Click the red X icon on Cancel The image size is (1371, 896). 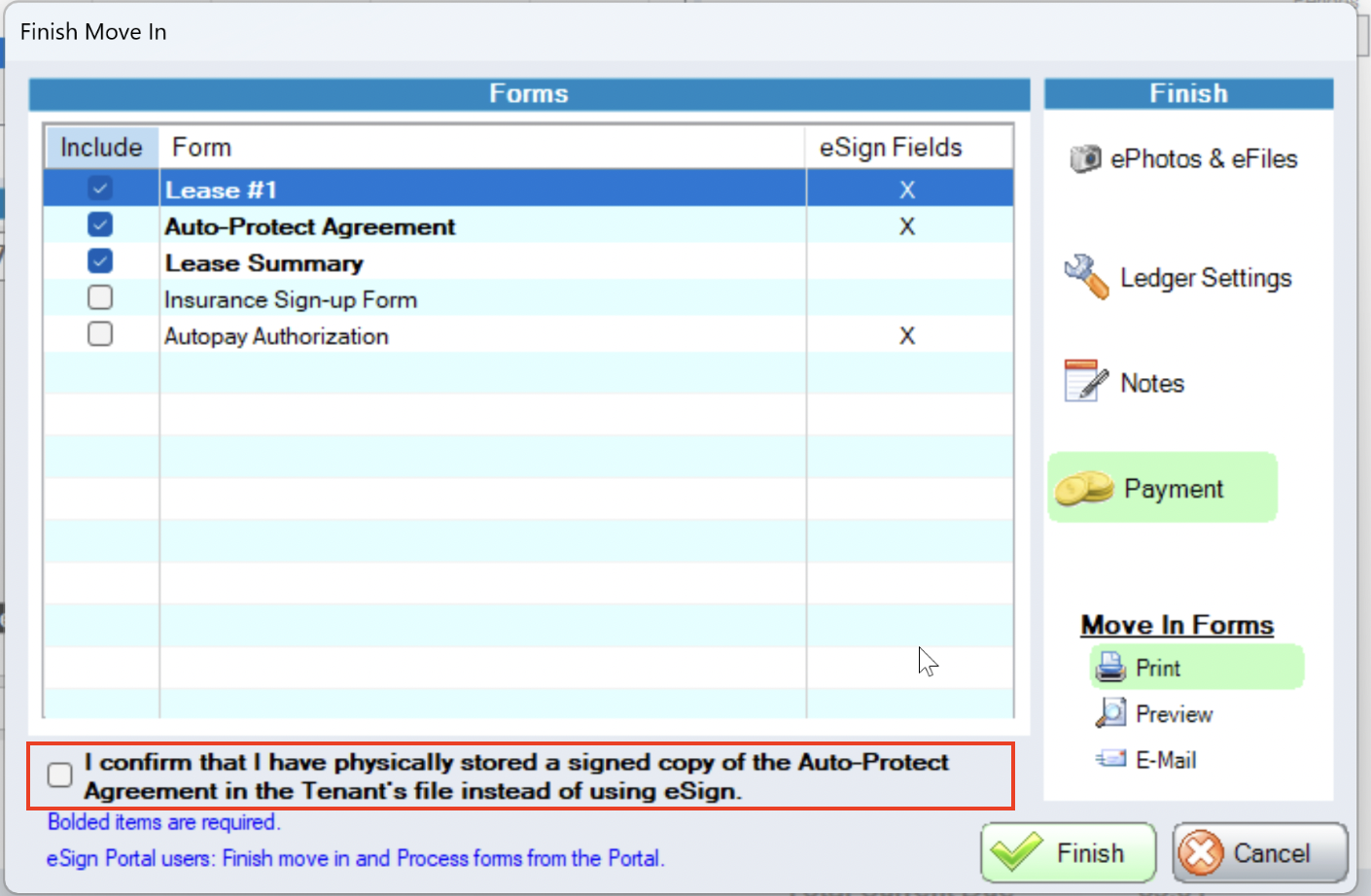point(1202,853)
